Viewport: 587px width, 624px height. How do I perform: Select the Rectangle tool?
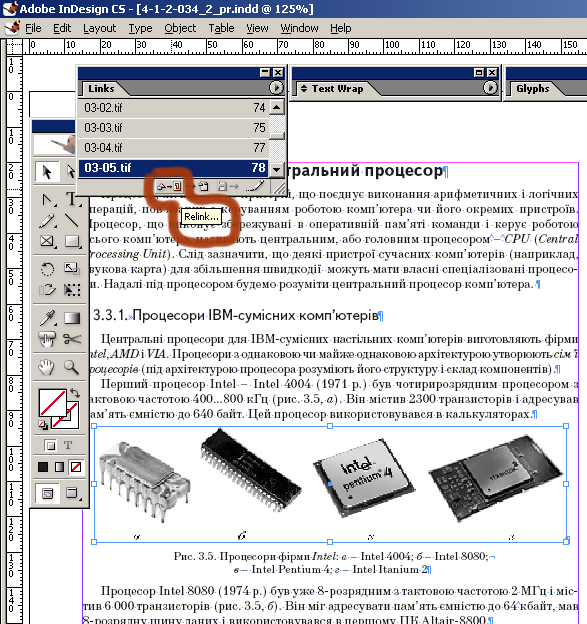[72, 241]
